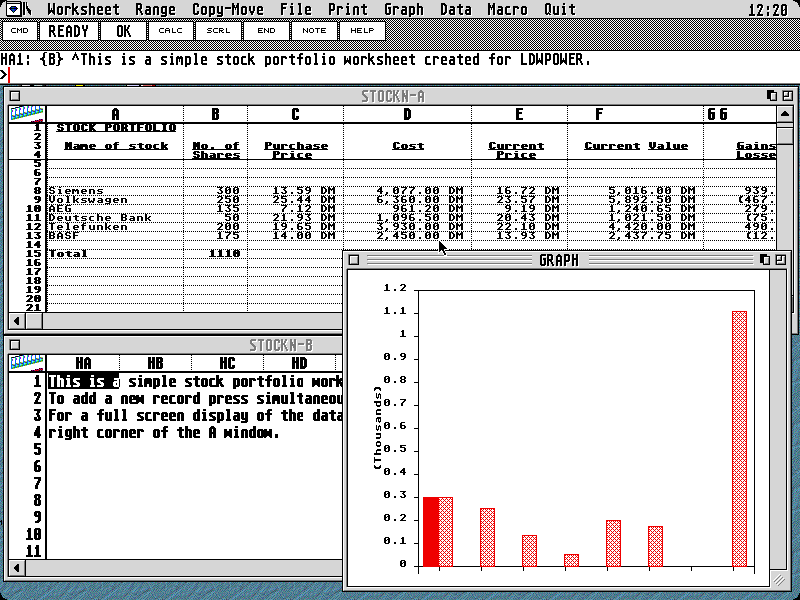
Task: Click STOCKN-B worksheet corner chart icon
Action: (27, 363)
